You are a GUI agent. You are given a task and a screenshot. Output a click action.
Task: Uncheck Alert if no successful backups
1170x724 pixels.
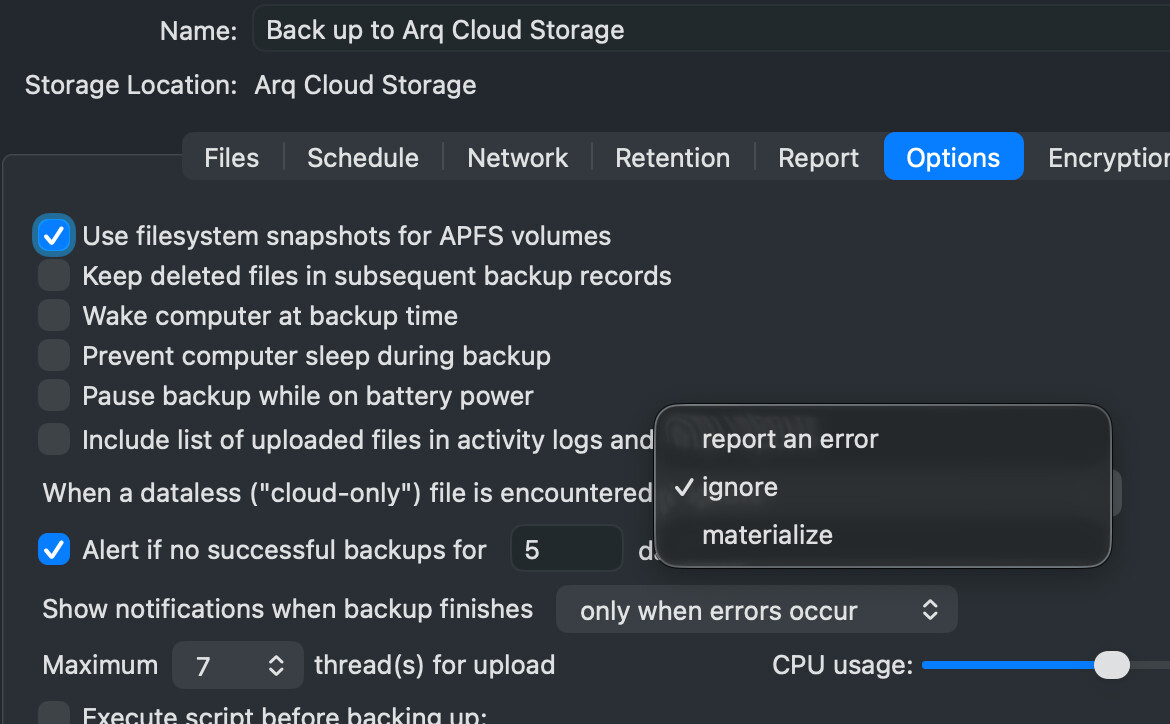click(54, 549)
